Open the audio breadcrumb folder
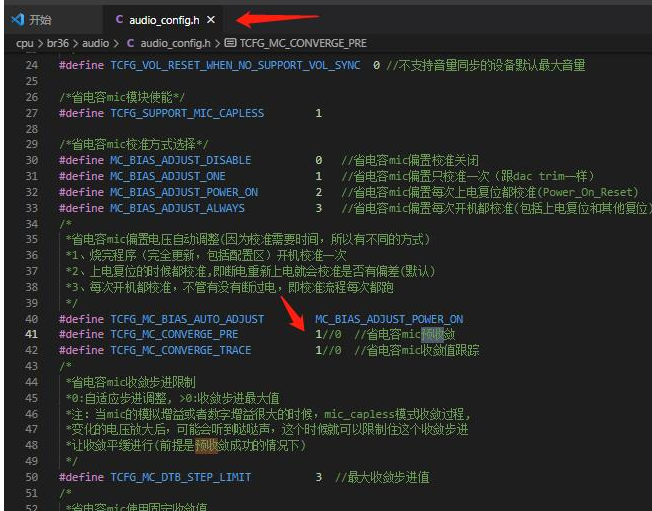This screenshot has height=511, width=652. 95,43
